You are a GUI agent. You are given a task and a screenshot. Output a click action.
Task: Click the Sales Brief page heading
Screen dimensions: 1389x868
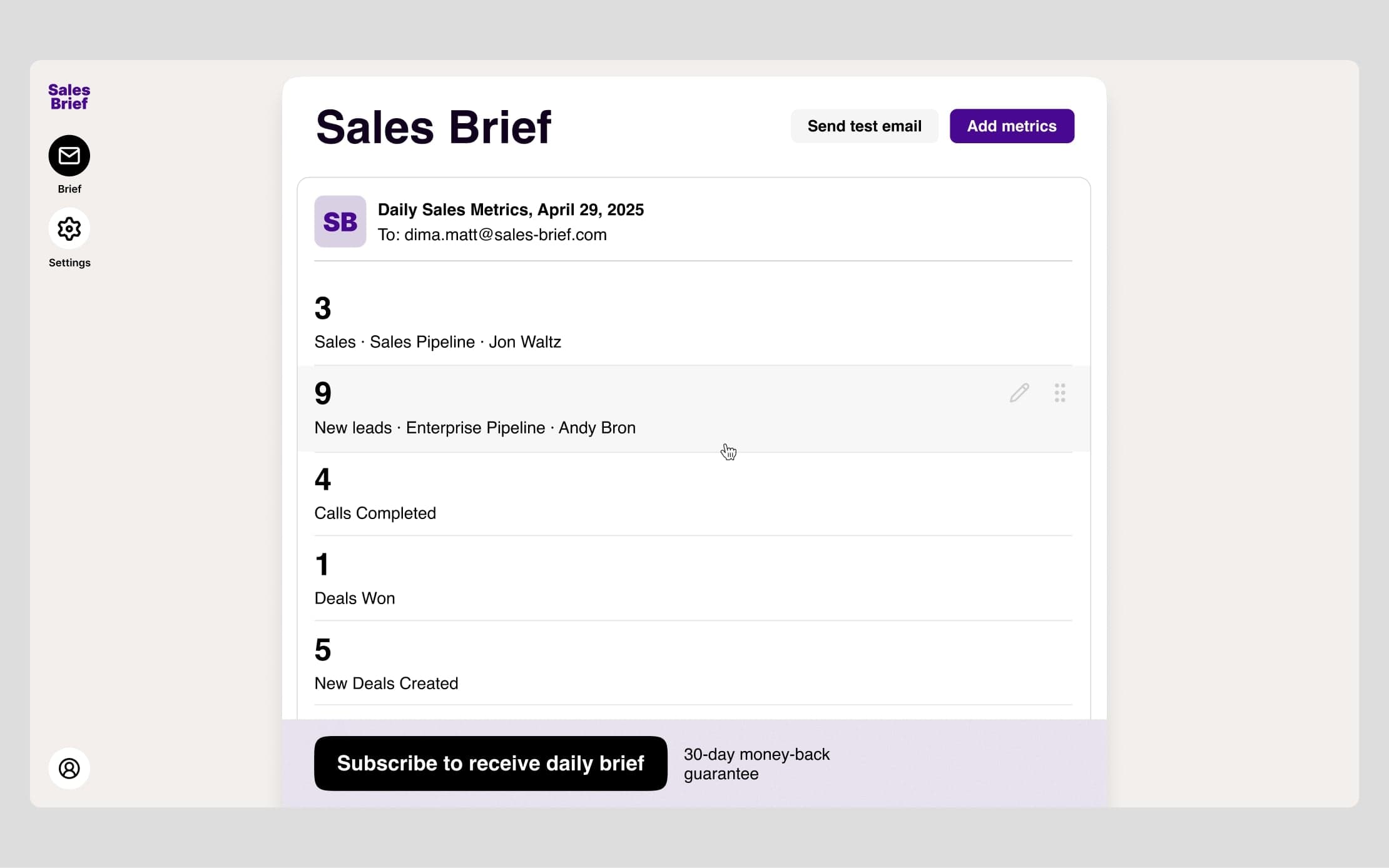[433, 127]
